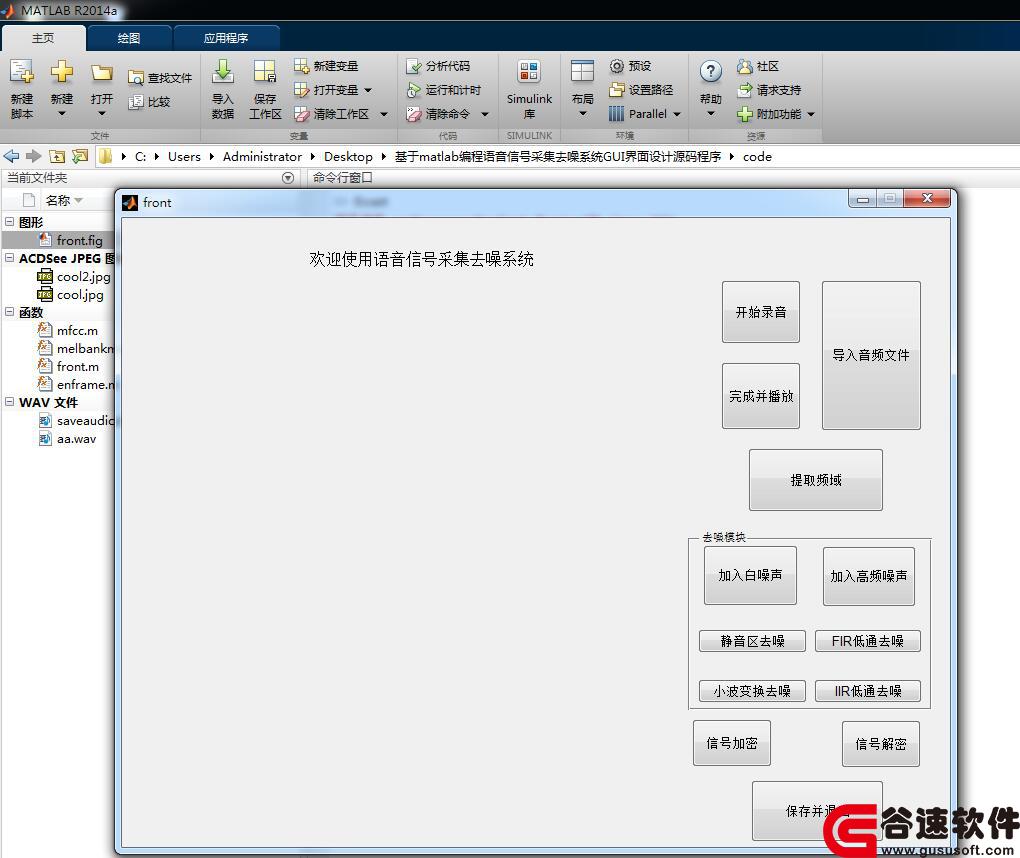This screenshot has height=858, width=1020.
Task: Click the Set Path (设置路径) icon
Action: pos(617,90)
